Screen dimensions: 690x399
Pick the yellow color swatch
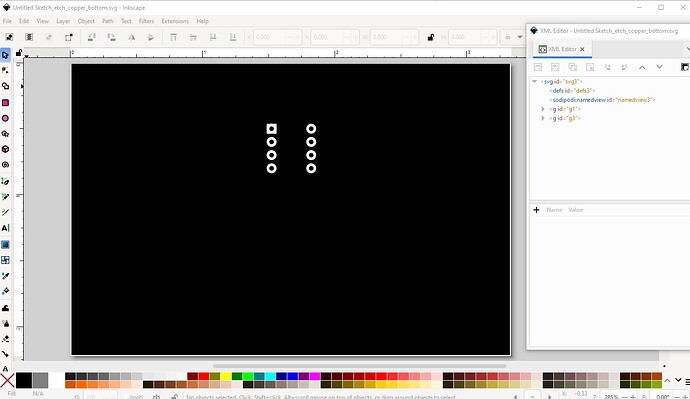[226, 376]
